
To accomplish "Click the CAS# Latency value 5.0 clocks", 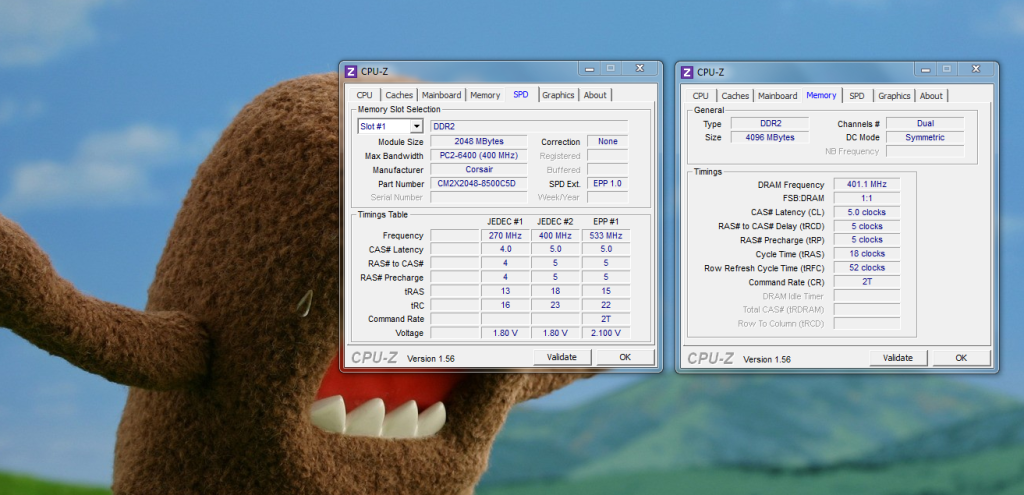I will tap(867, 212).
